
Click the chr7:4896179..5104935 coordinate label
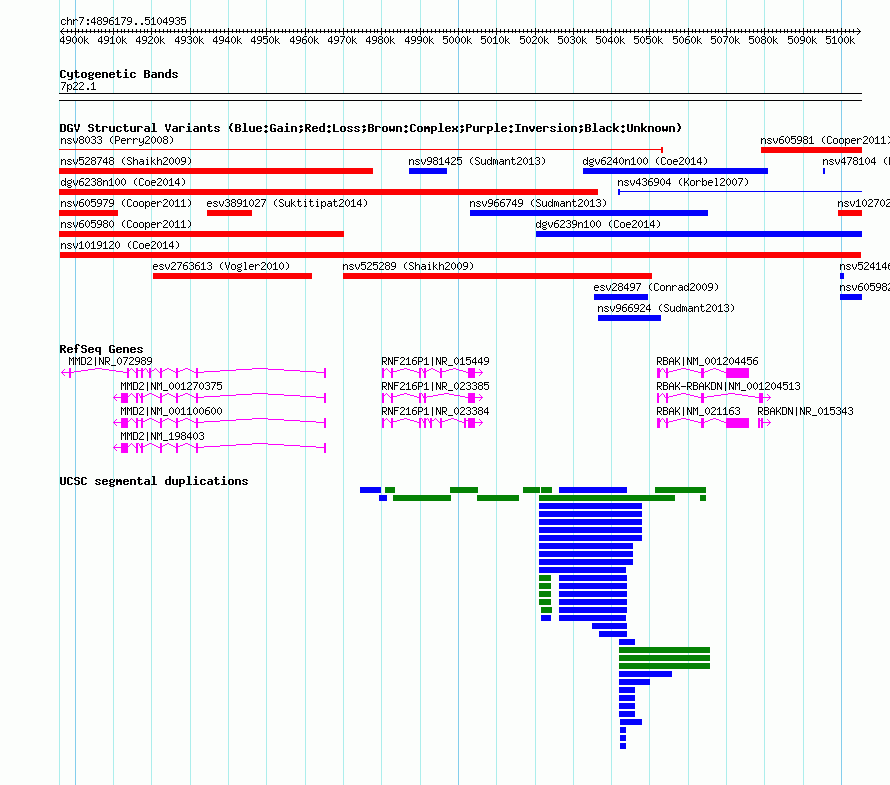tap(123, 21)
